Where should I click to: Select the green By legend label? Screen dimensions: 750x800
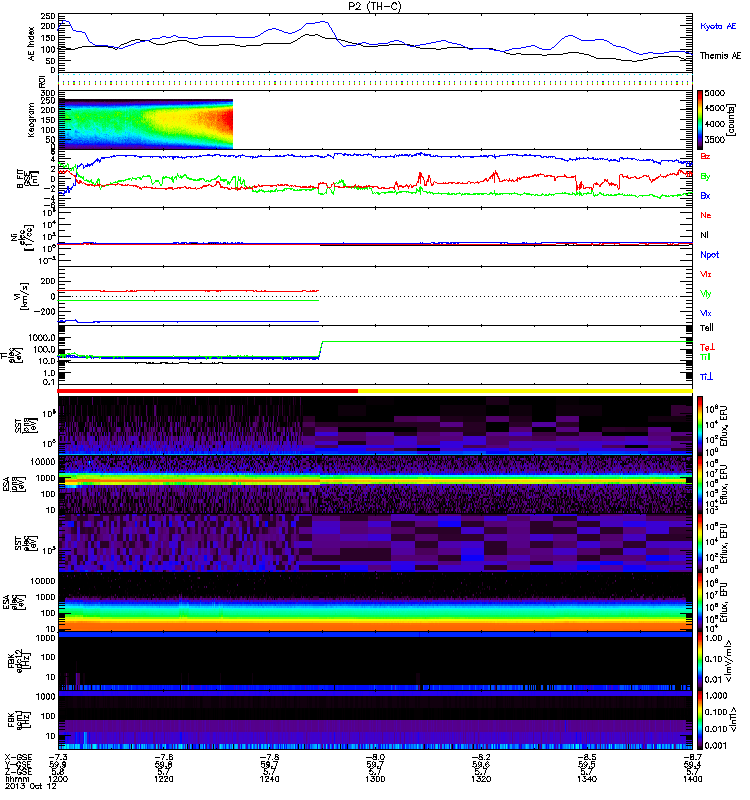[705, 176]
